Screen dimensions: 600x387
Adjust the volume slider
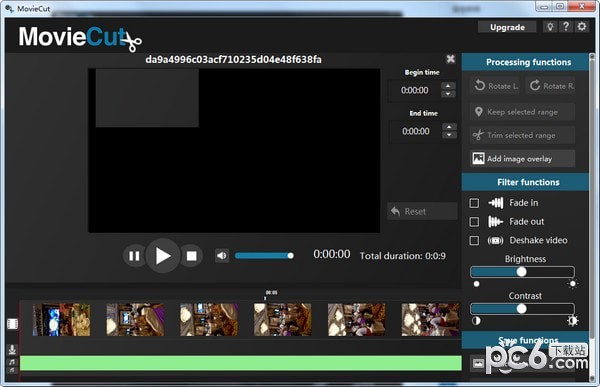pos(264,256)
